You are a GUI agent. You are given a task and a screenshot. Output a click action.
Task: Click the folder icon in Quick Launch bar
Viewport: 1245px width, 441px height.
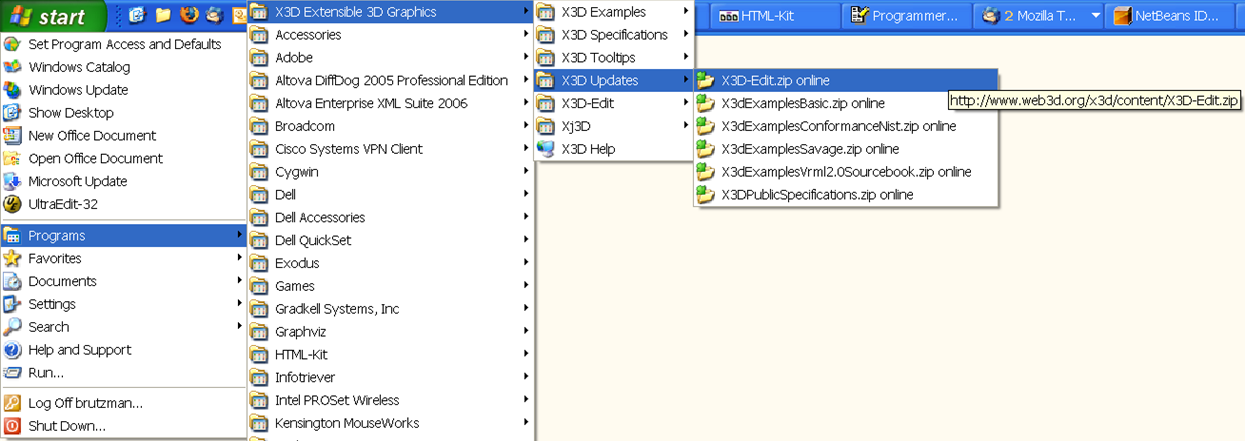coord(163,14)
